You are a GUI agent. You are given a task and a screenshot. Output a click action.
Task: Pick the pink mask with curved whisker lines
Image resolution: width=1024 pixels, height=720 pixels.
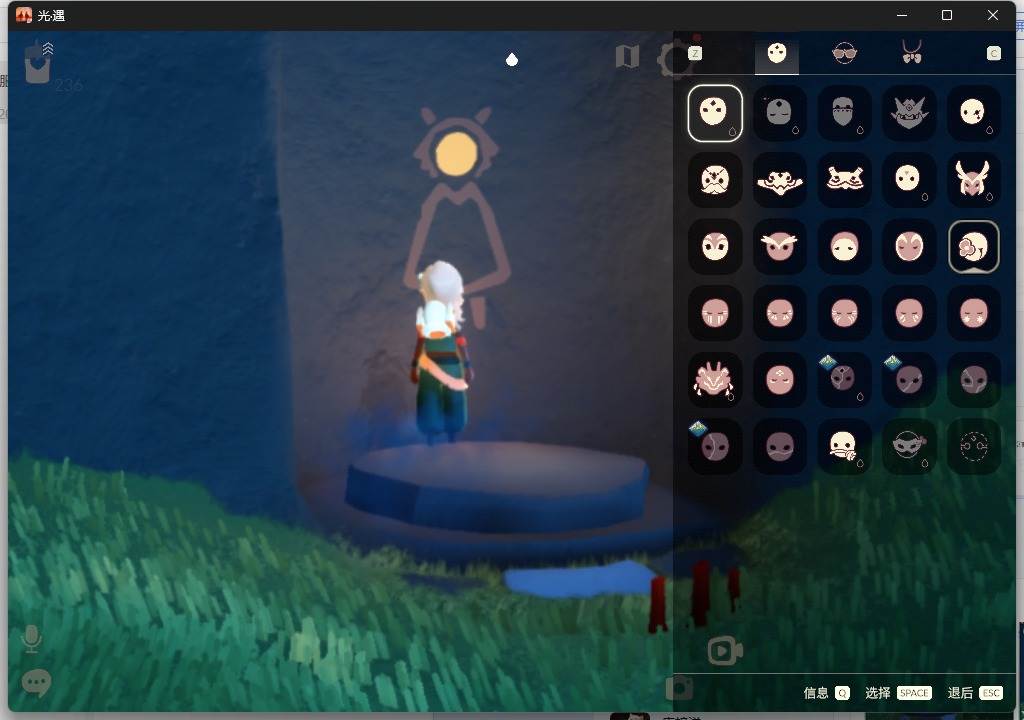[x=844, y=314]
